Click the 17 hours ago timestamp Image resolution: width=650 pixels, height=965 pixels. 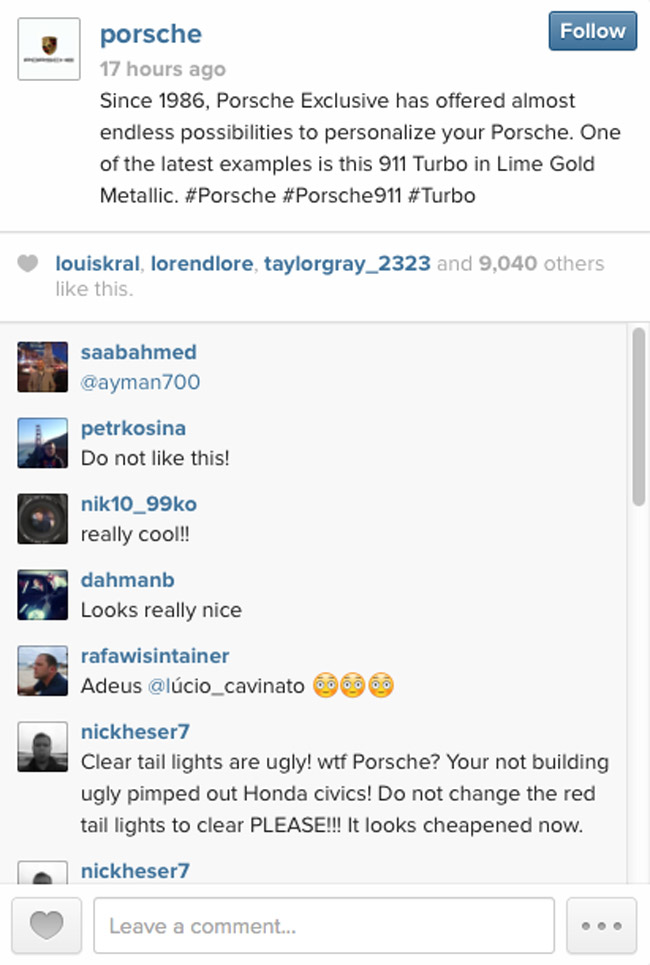[162, 69]
